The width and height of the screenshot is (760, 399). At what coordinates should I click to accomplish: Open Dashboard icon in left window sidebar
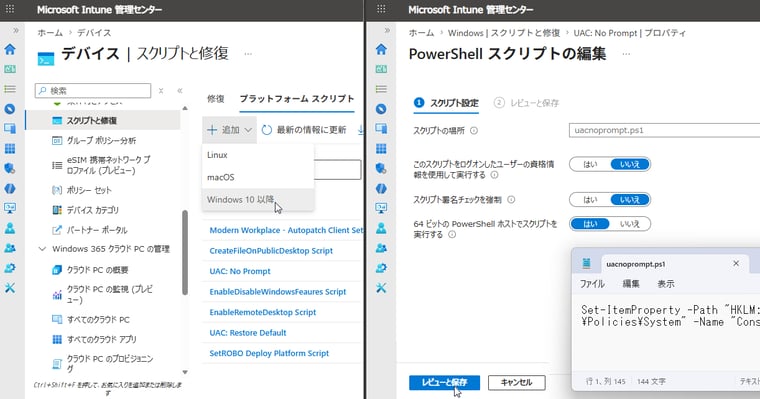[x=10, y=69]
